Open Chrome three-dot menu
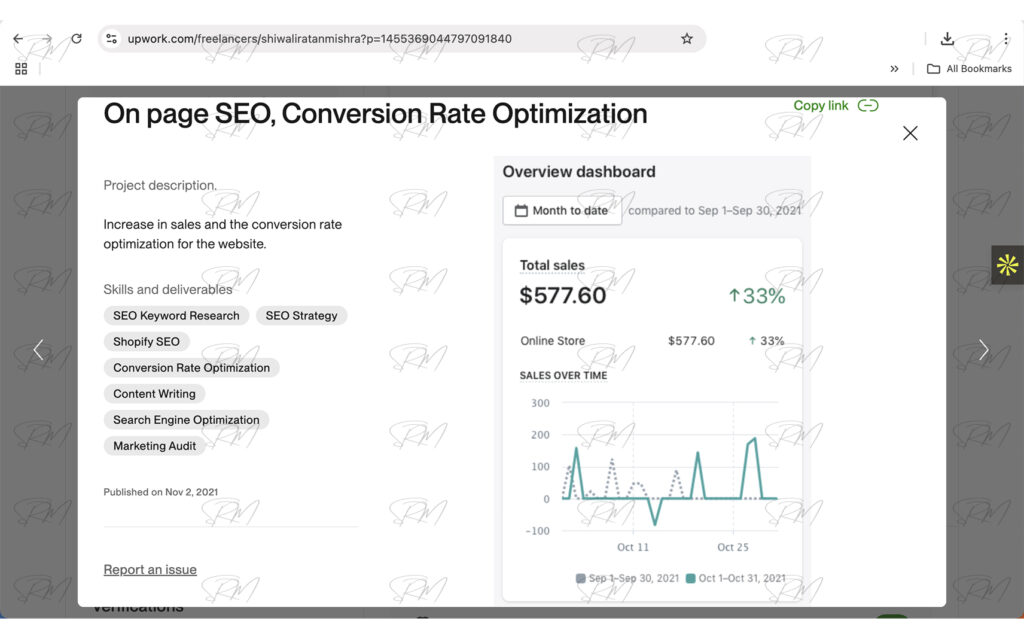The image size is (1024, 639). pos(1006,39)
